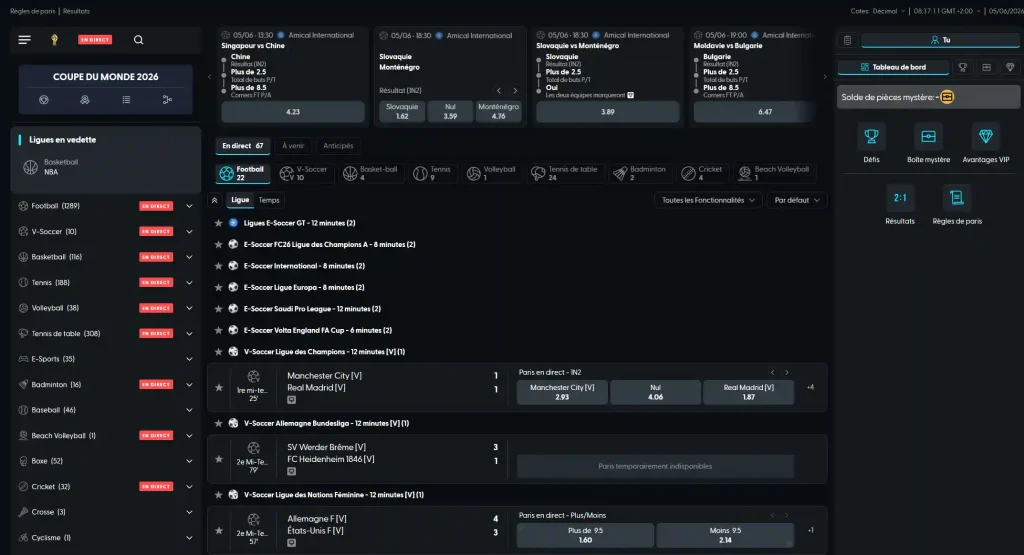Open the Par défaut sort dropdown
The image size is (1024, 555).
pos(797,200)
